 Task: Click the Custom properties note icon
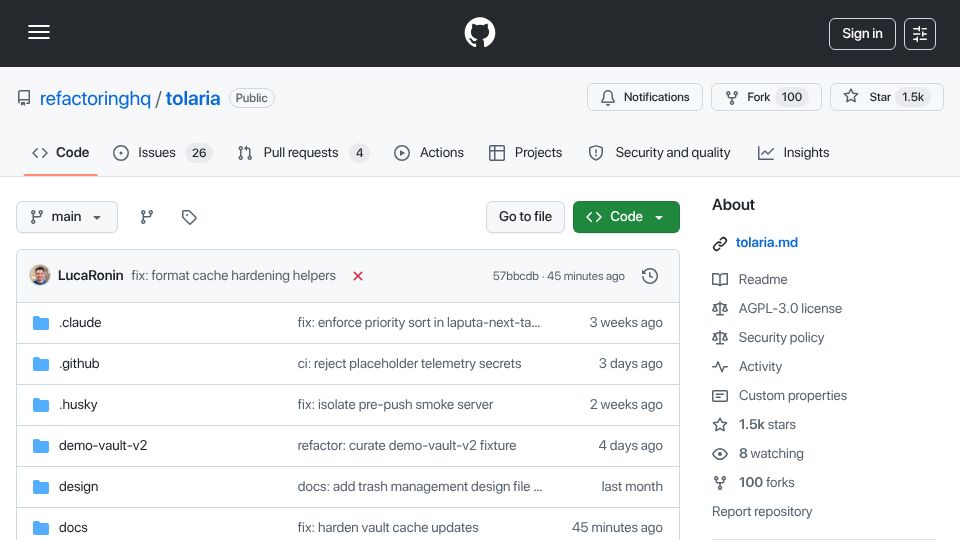tap(720, 396)
